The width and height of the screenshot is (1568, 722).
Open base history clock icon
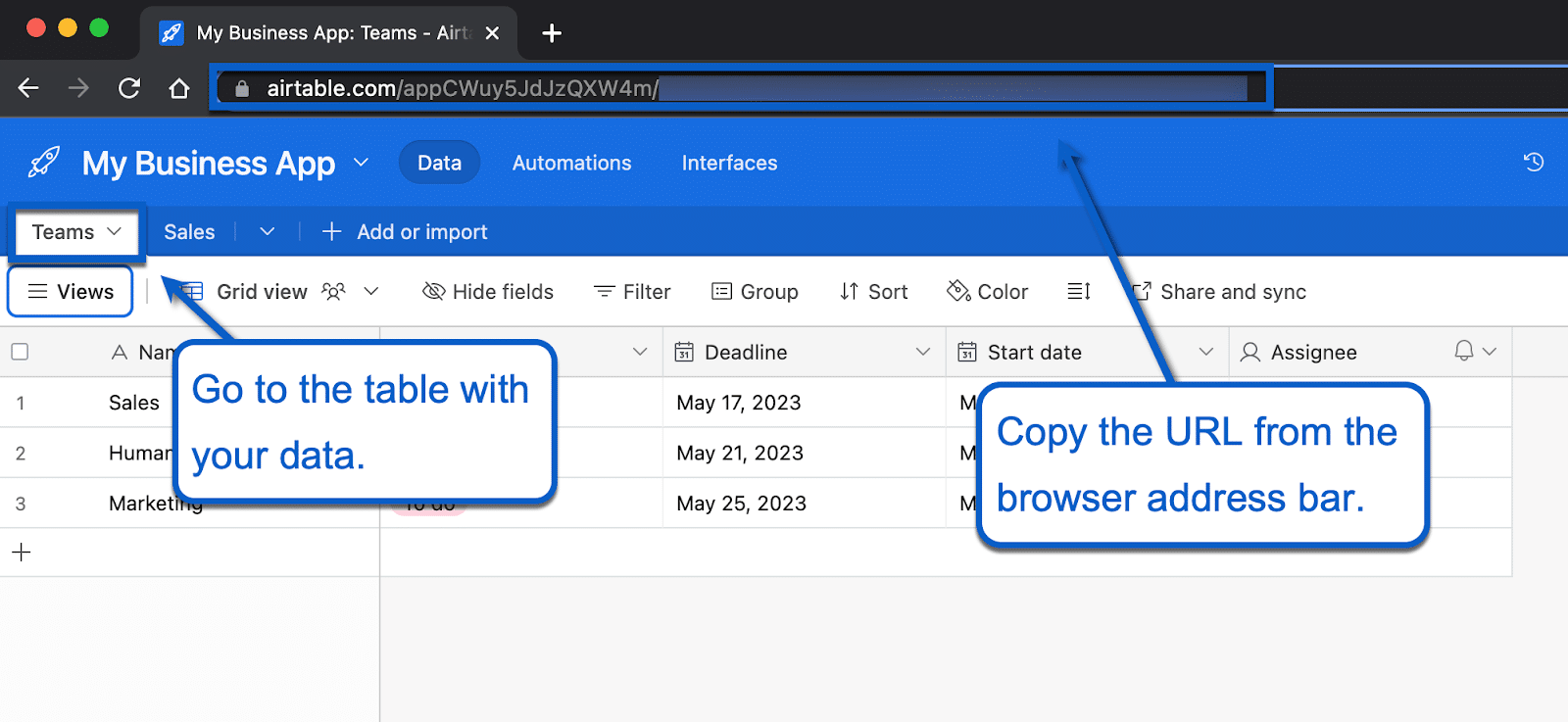(x=1534, y=163)
